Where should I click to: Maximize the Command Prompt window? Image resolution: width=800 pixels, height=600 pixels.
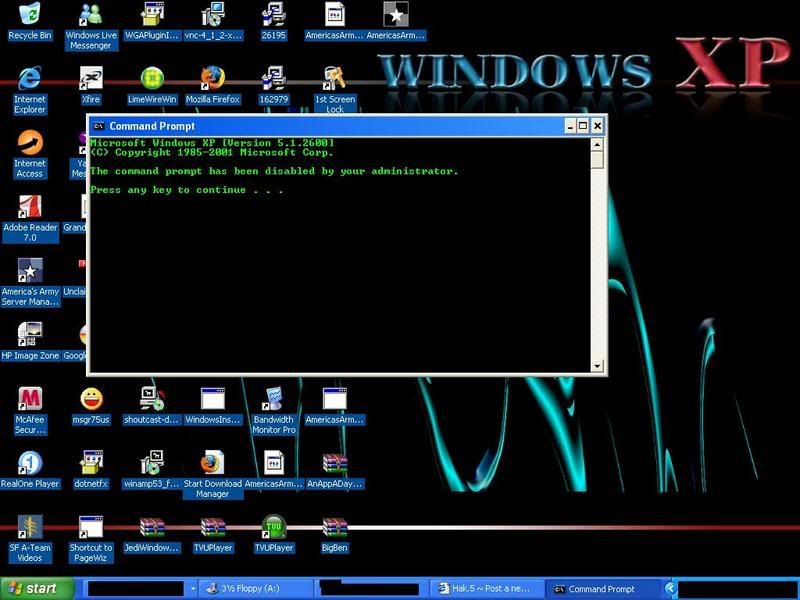click(x=583, y=126)
